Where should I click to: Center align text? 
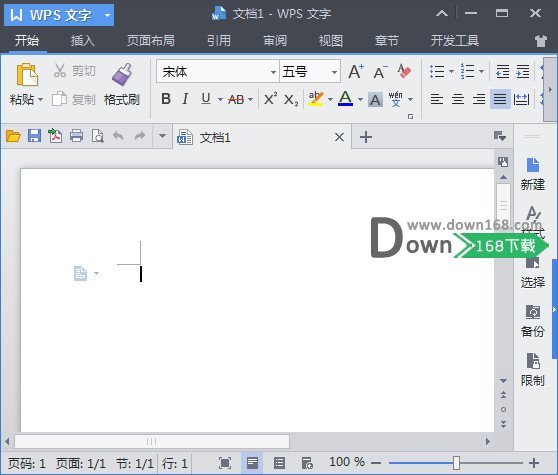(458, 99)
